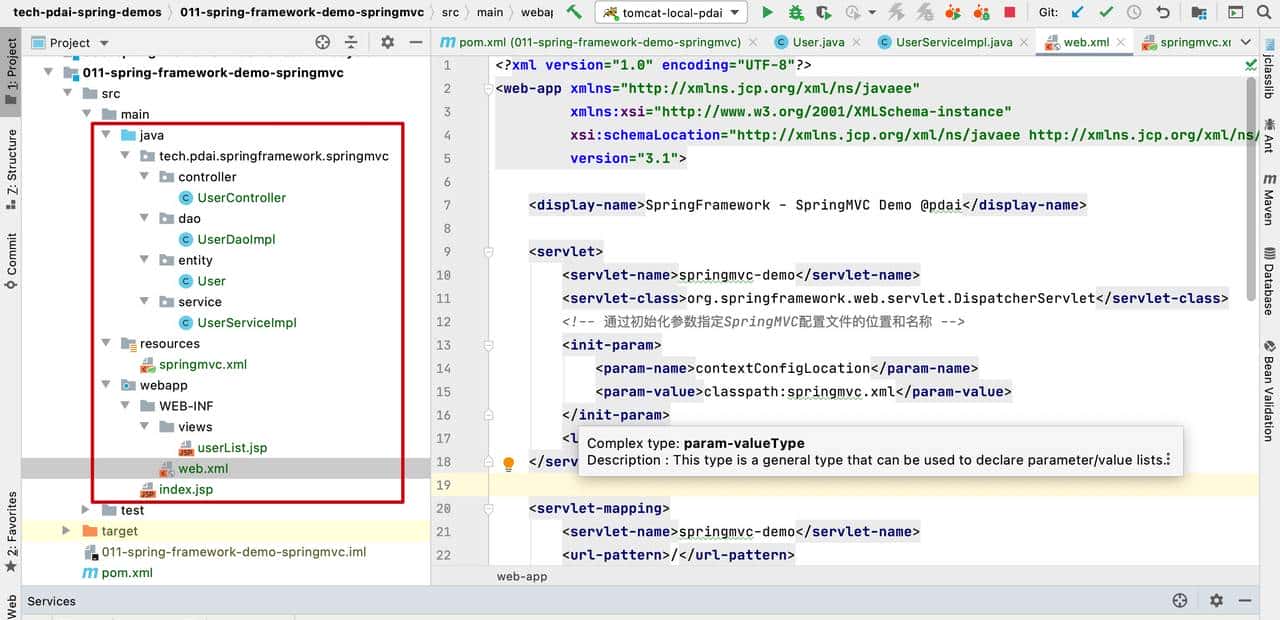Screen dimensions: 1280x620
Task: Start debugging with the green bug icon
Action: pos(795,13)
